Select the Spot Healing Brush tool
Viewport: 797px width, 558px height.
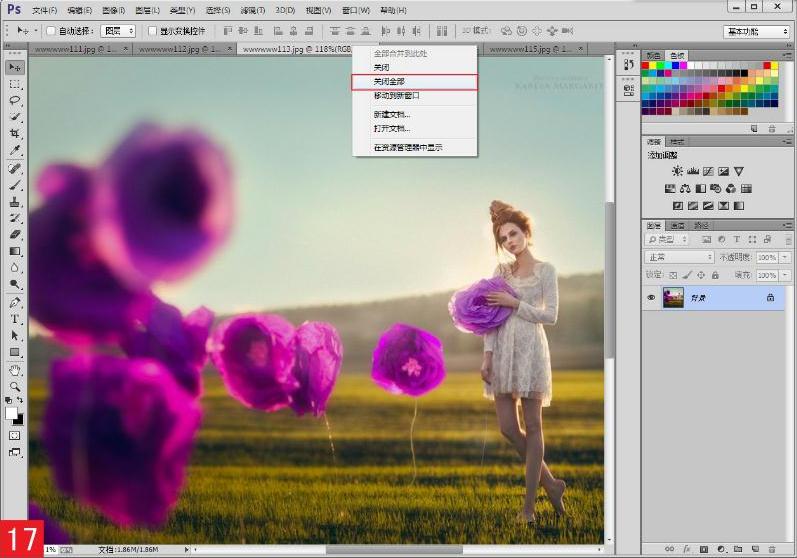15,168
